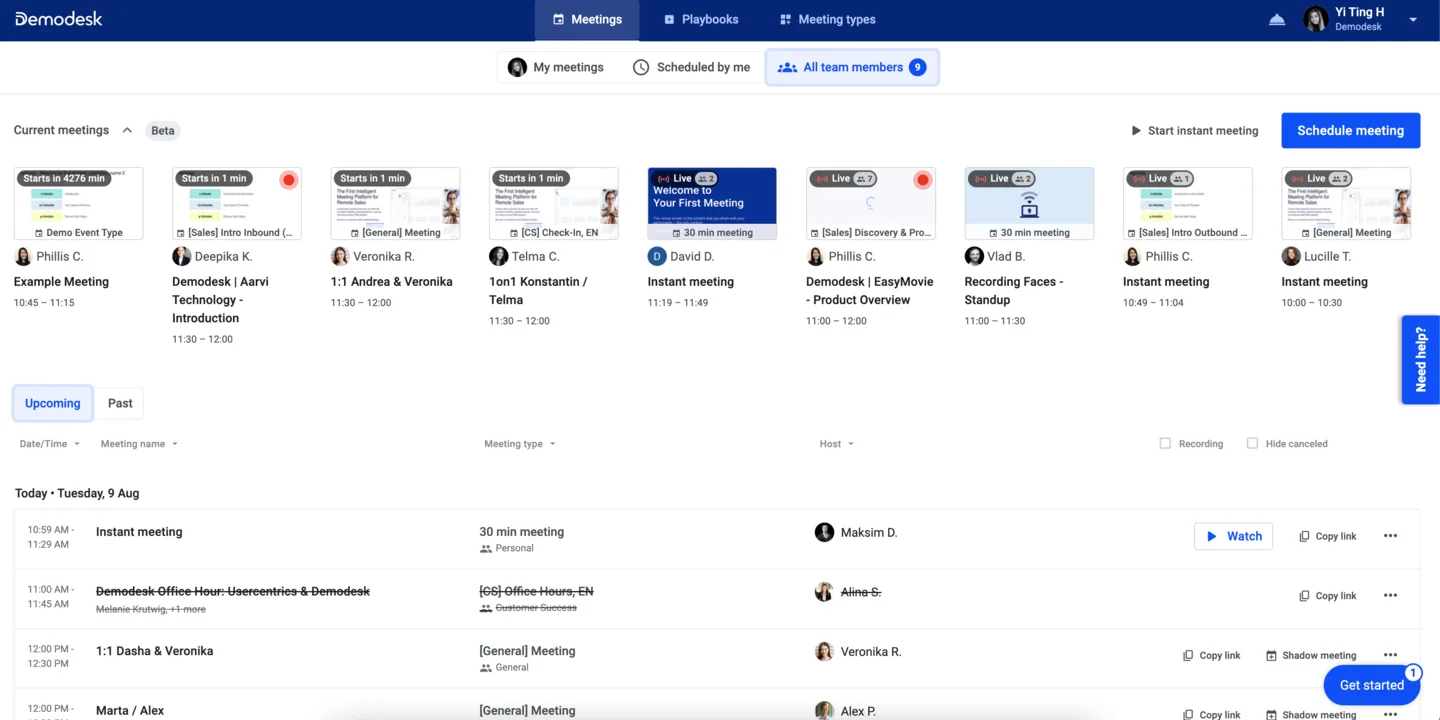Image resolution: width=1440 pixels, height=720 pixels.
Task: Click the Veronika R. avatar under 1:1 Andrea card
Action: click(x=340, y=257)
